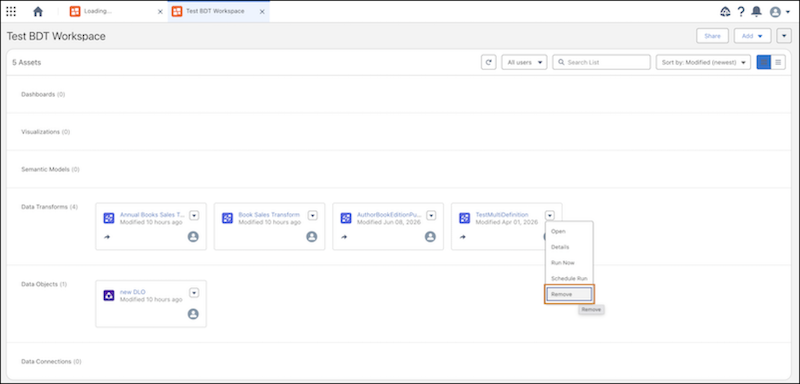The width and height of the screenshot is (800, 384).
Task: Open the app launcher grid icon
Action: pyautogui.click(x=11, y=11)
